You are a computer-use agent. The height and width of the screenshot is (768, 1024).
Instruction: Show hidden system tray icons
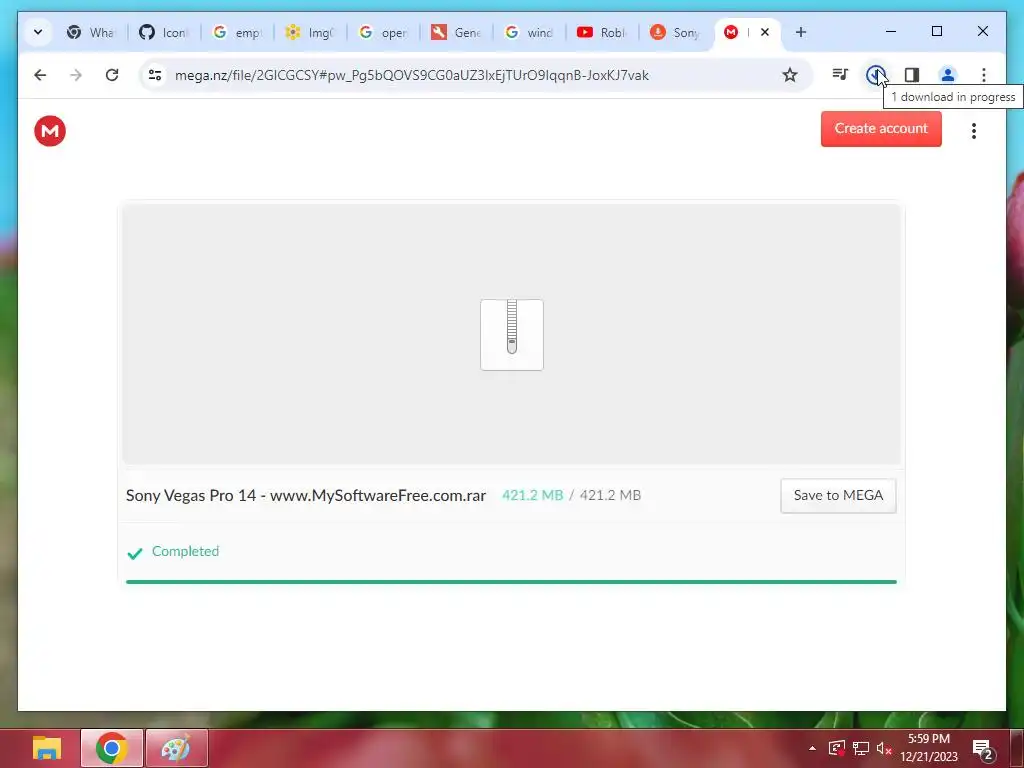tap(812, 748)
